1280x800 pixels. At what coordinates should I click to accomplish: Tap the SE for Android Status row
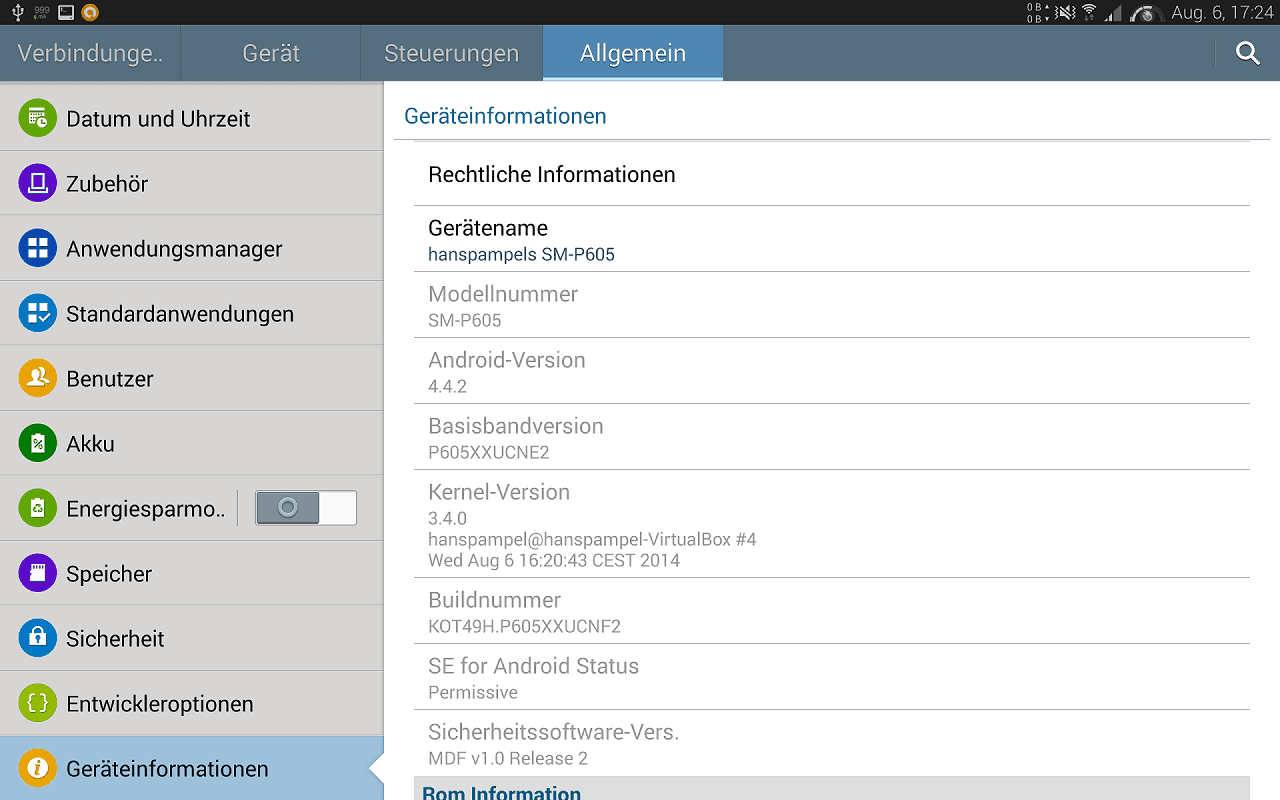pyautogui.click(x=832, y=677)
